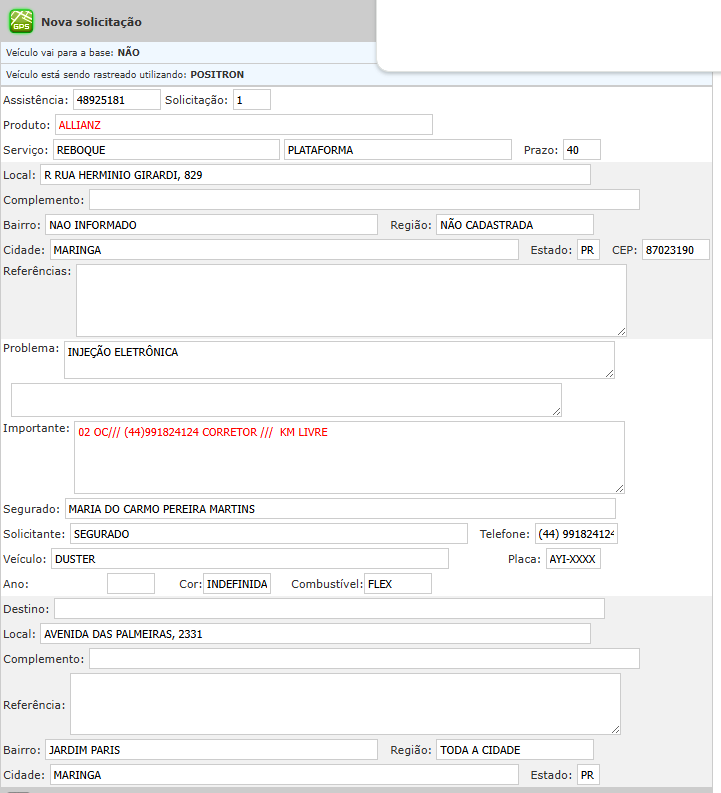The height and width of the screenshot is (793, 721).
Task: Click the Região field NÃO CADASTRADA
Action: click(x=514, y=225)
